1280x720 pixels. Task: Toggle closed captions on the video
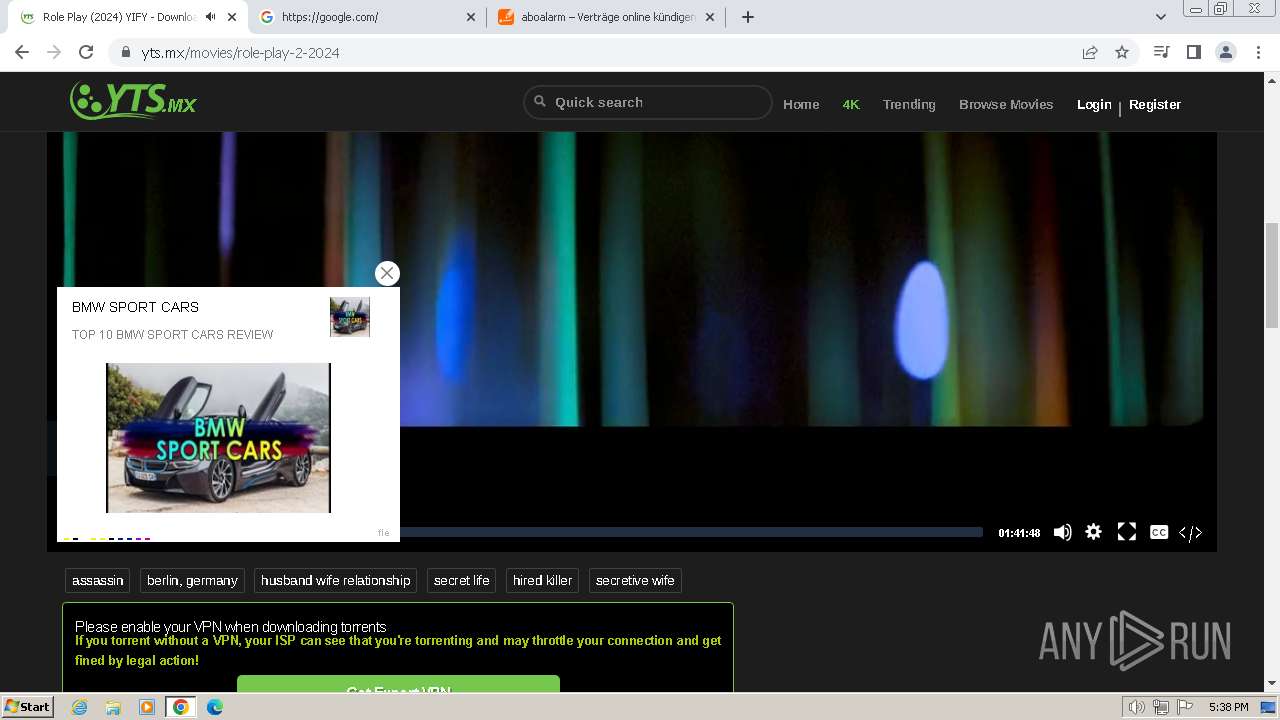click(x=1159, y=532)
